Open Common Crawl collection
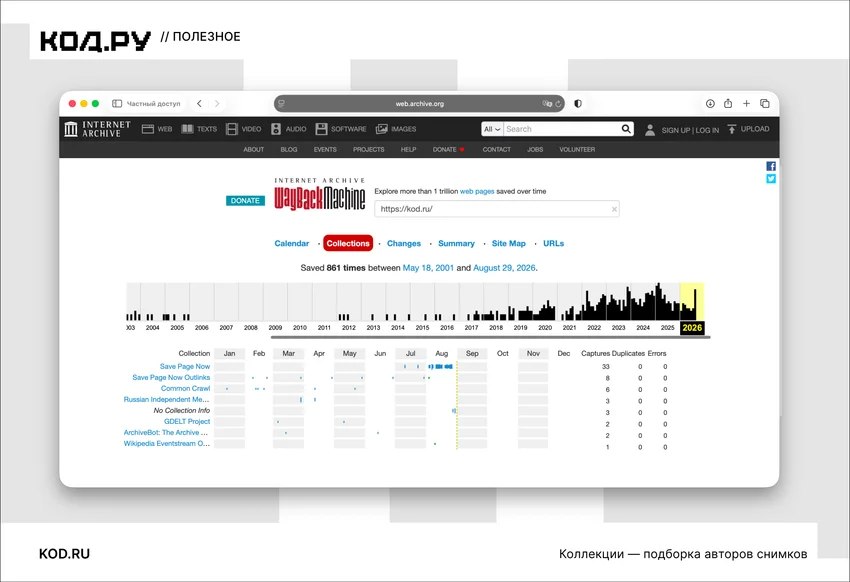 pos(185,389)
